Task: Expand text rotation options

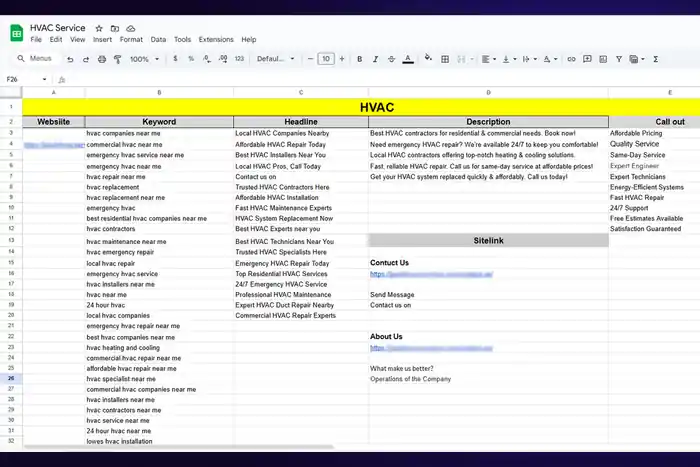Action: 556,59
